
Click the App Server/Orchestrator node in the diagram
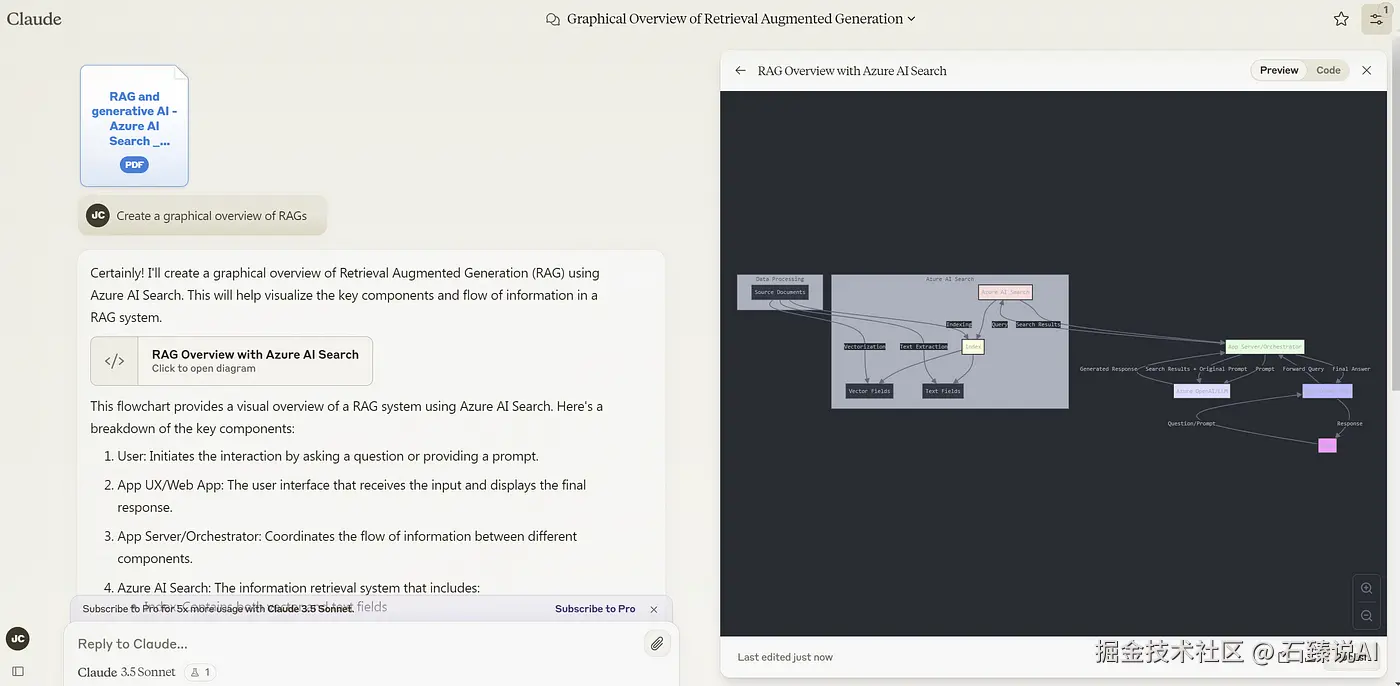click(x=1265, y=347)
